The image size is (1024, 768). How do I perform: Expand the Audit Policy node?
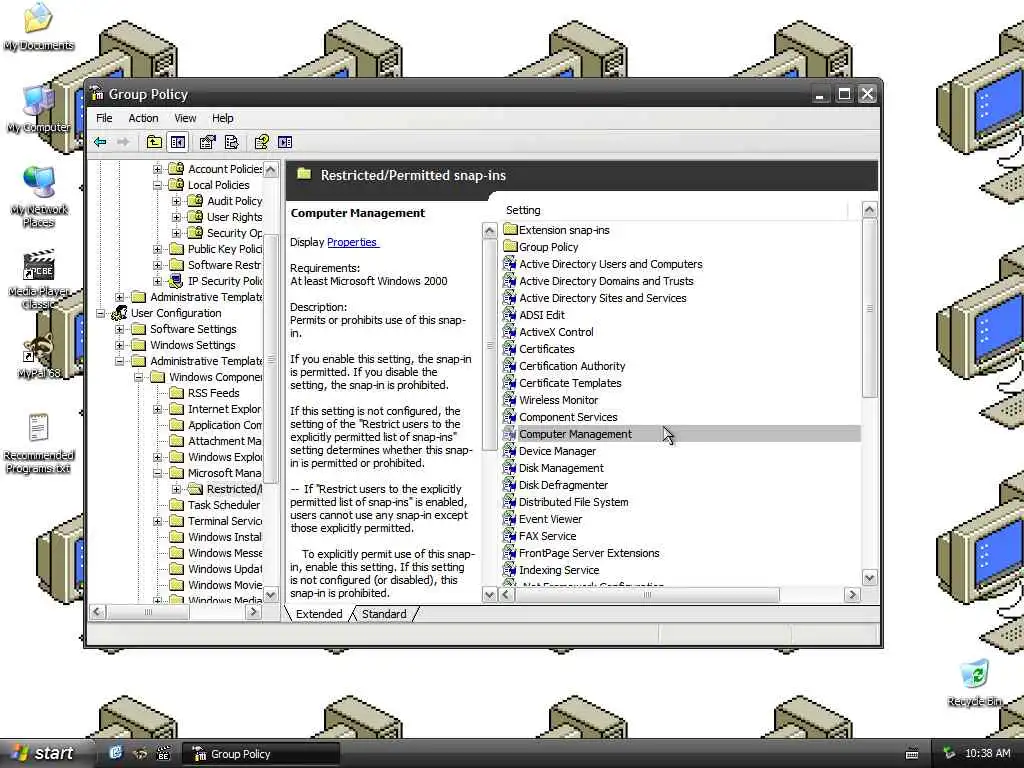(176, 201)
